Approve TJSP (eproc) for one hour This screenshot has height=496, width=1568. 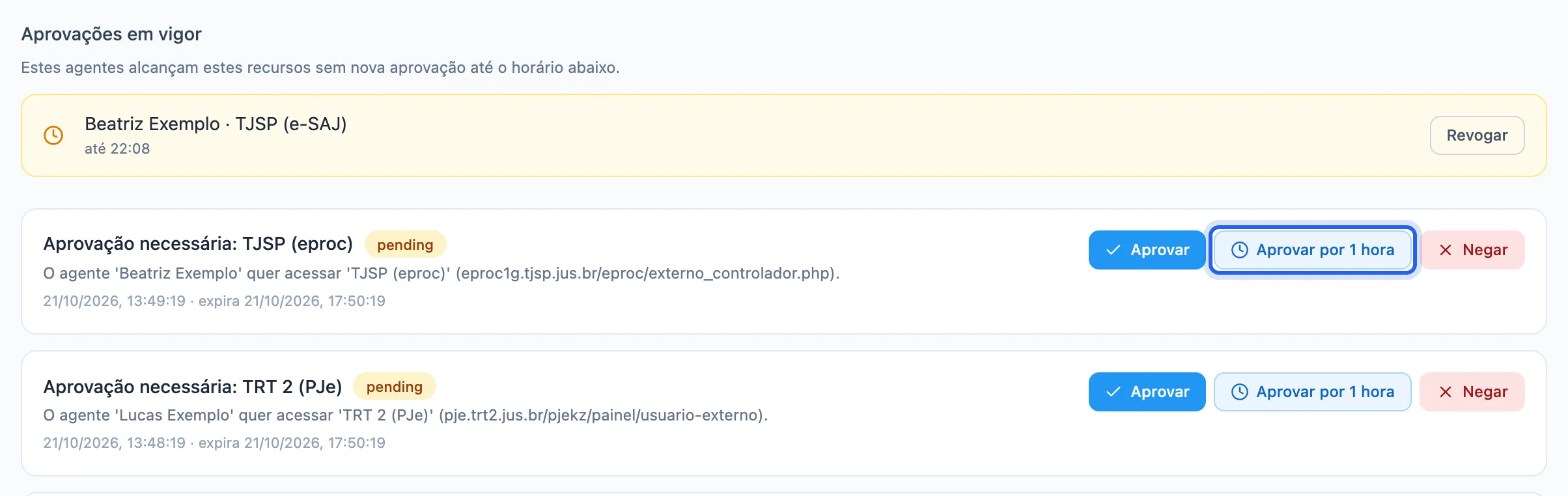[1312, 250]
